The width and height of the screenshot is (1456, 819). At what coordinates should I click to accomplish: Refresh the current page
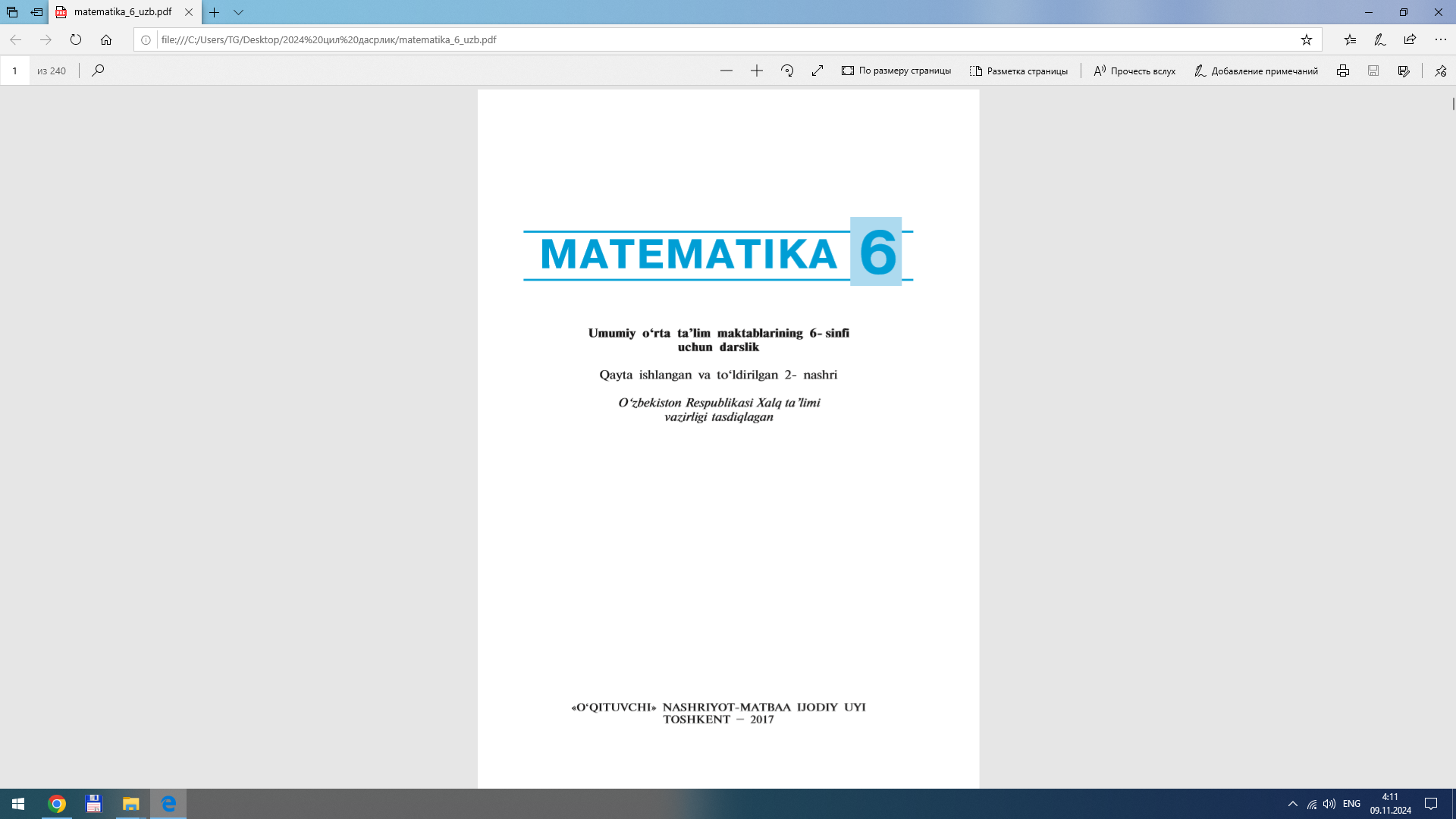click(x=76, y=40)
